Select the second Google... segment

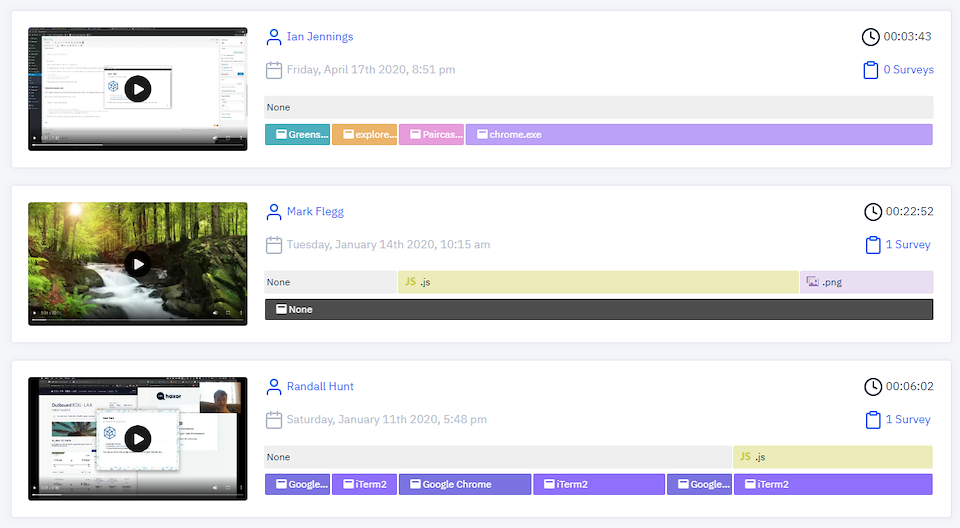(699, 485)
